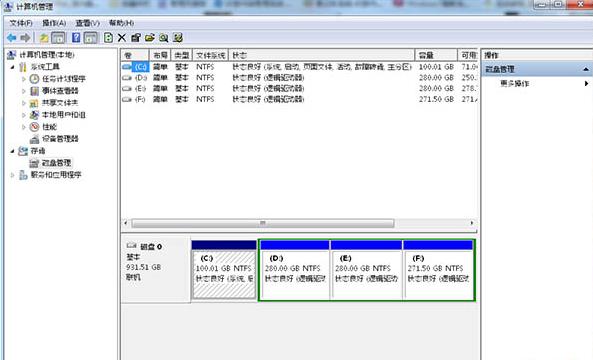Sort by the 卷 column header

(135, 55)
